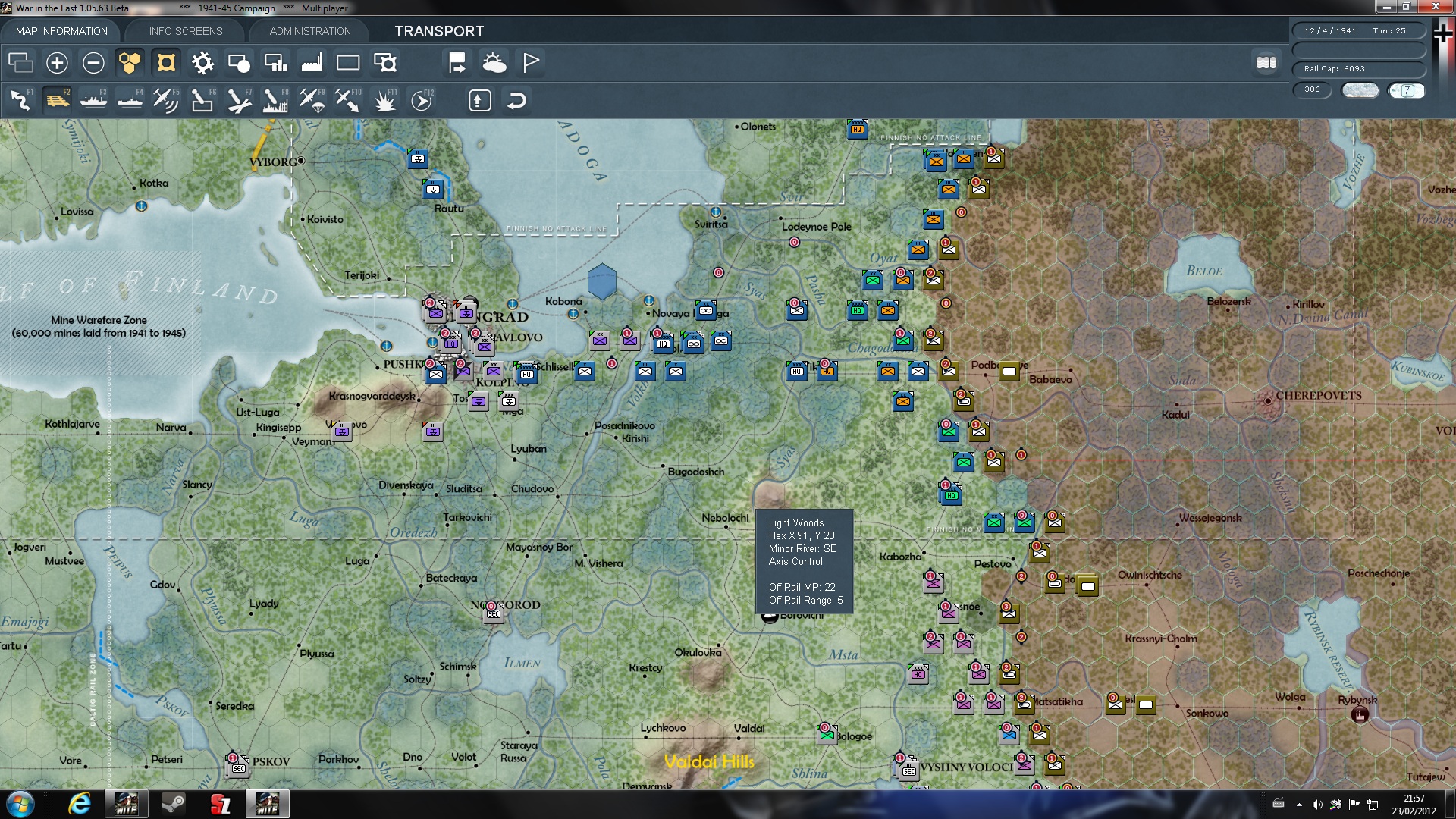Toggle the yellow hex grid display

130,63
